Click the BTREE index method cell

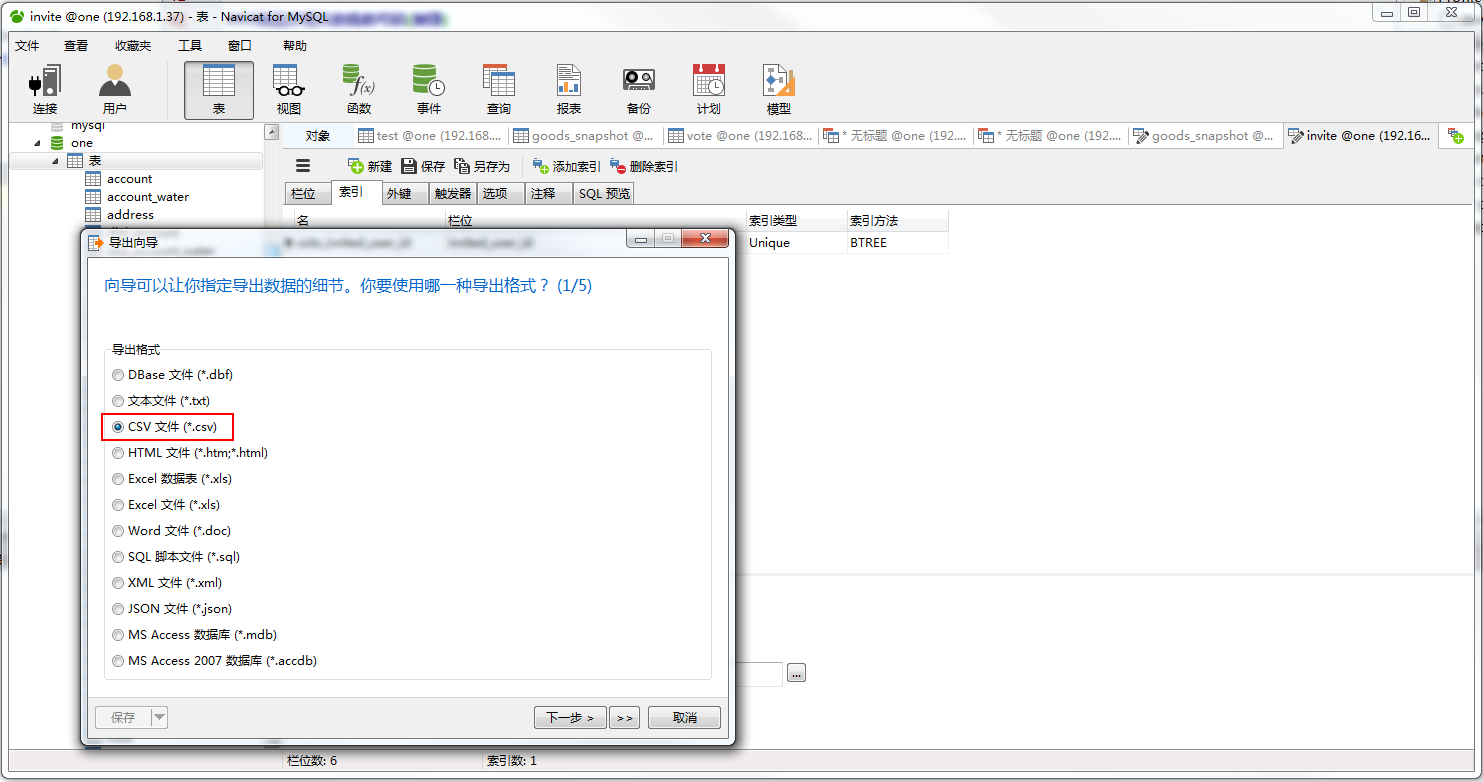897,243
